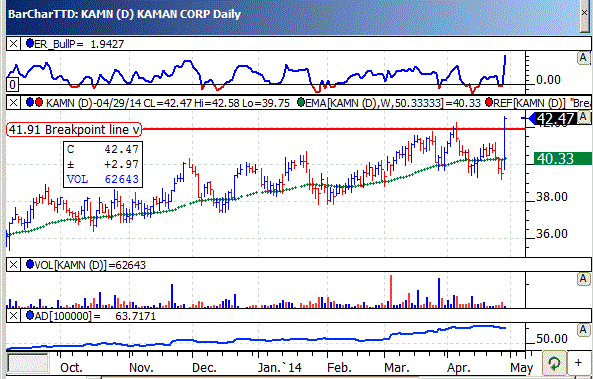The image size is (593, 379).
Task: Click the date scrollbar thumb at bottom left
Action: tap(28, 363)
